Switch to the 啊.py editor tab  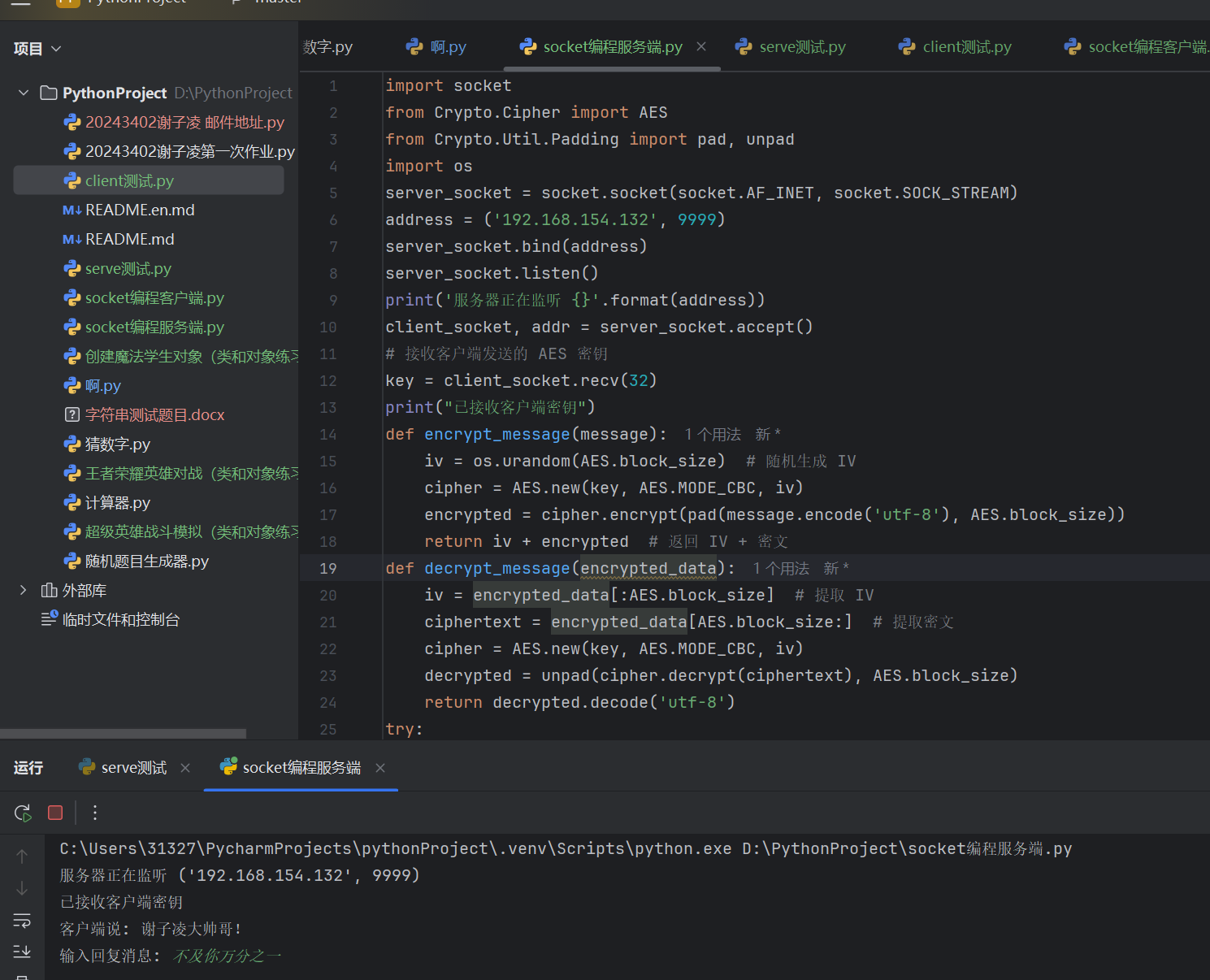(x=437, y=46)
